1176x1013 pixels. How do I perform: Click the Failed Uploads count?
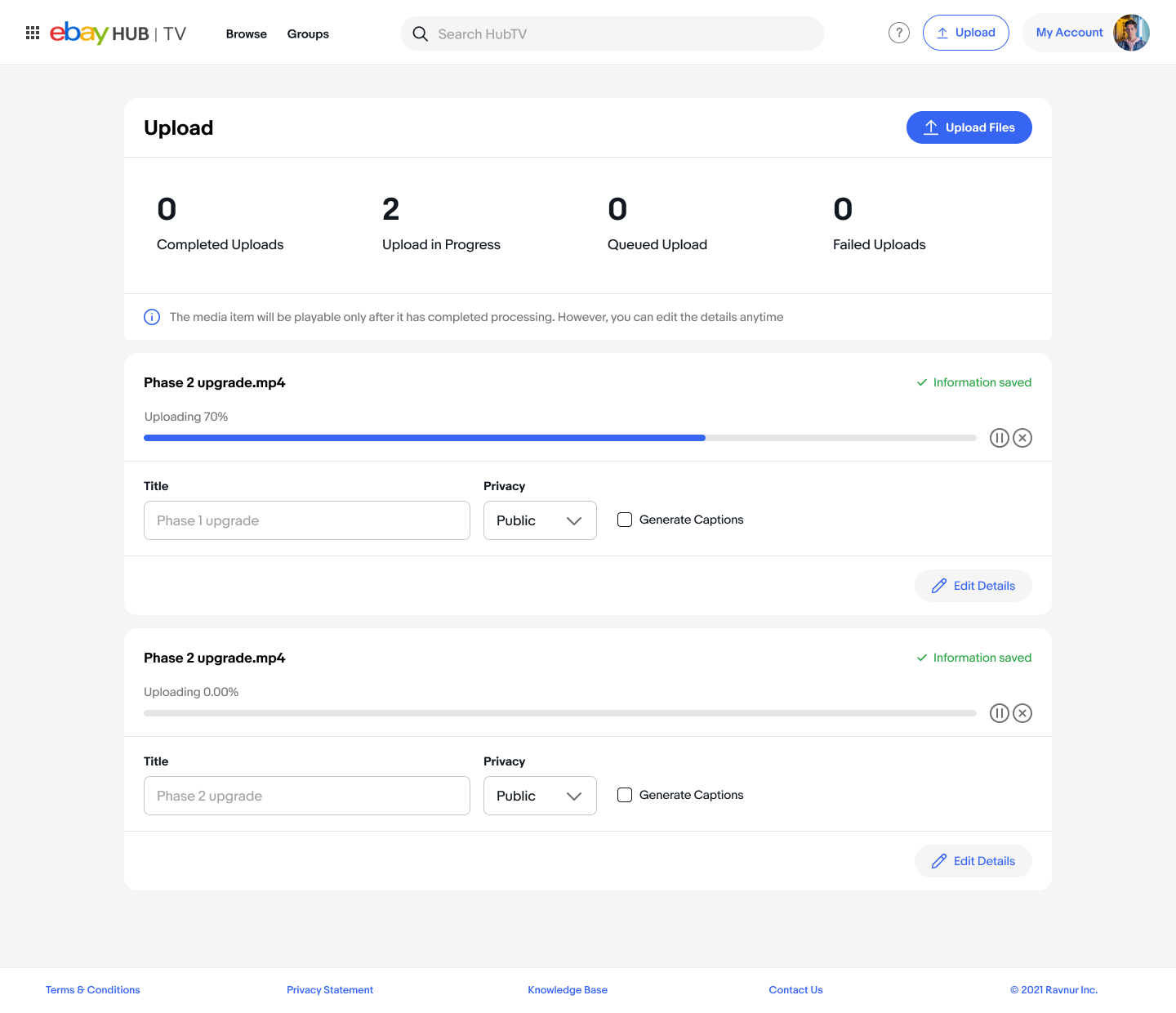click(x=843, y=209)
